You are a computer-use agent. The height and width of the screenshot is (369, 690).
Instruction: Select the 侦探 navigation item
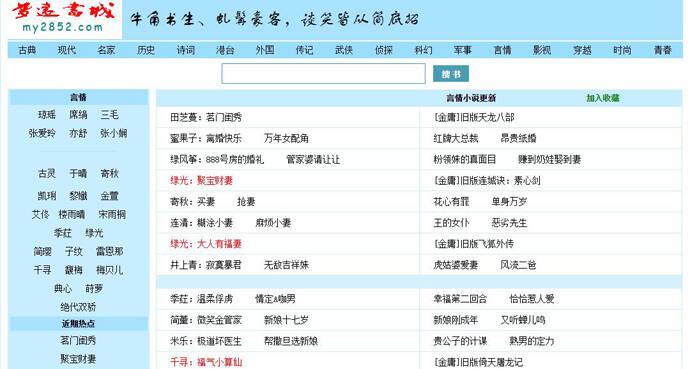384,50
